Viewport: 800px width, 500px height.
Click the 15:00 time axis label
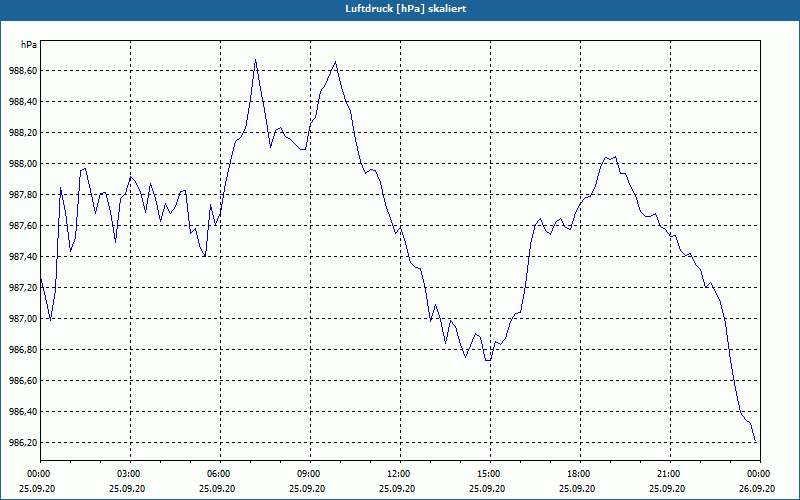pyautogui.click(x=490, y=474)
